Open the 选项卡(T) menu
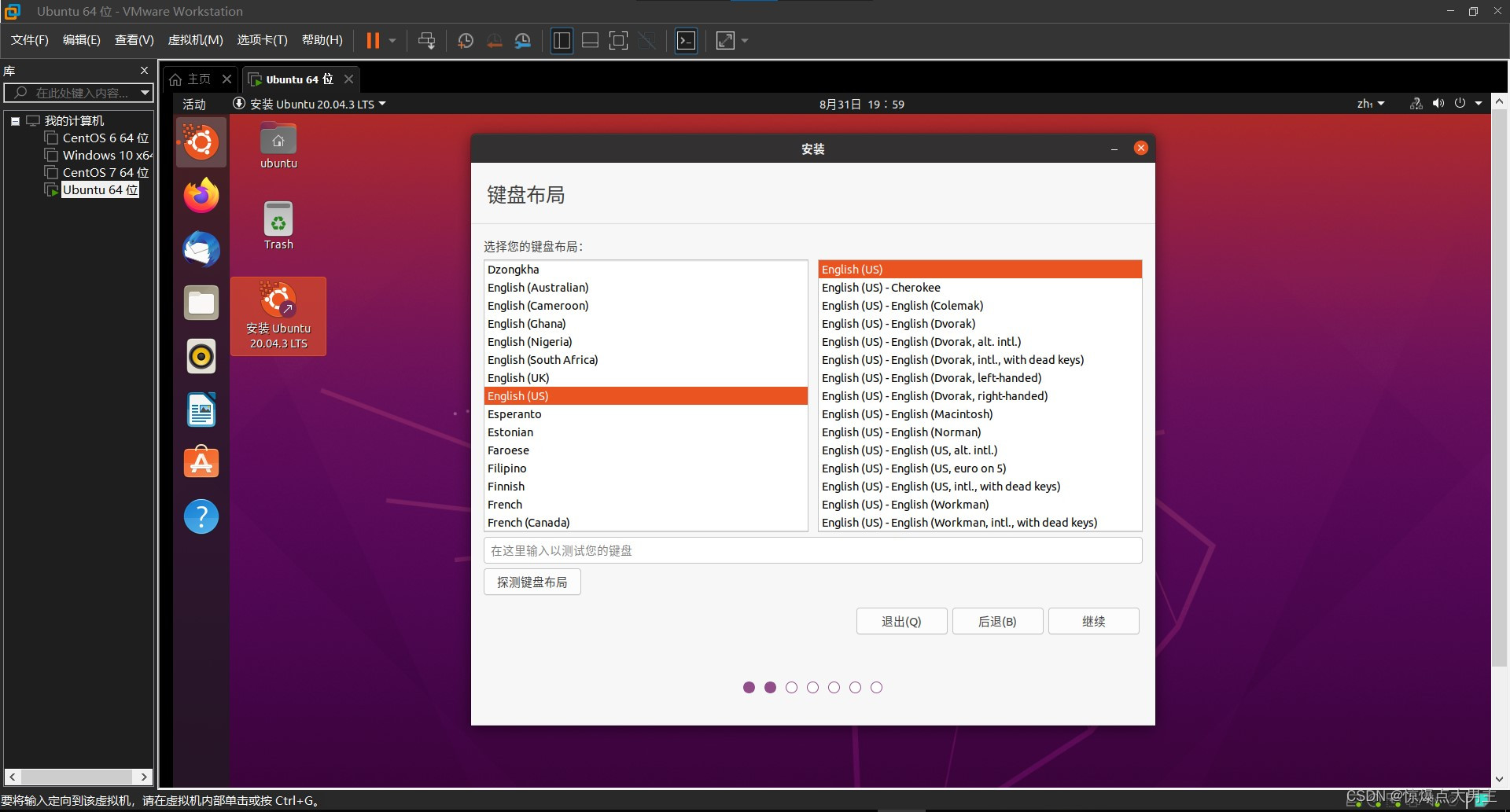This screenshot has height=812, width=1510. [x=262, y=40]
